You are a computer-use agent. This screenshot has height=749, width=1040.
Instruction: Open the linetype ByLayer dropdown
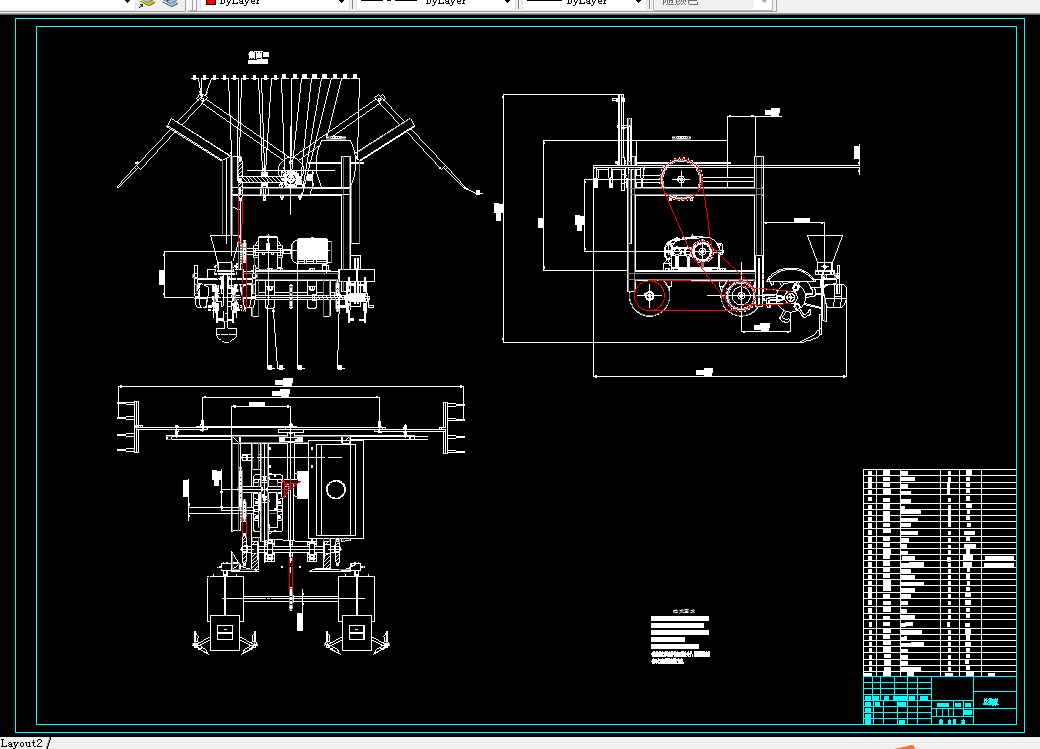click(x=436, y=3)
